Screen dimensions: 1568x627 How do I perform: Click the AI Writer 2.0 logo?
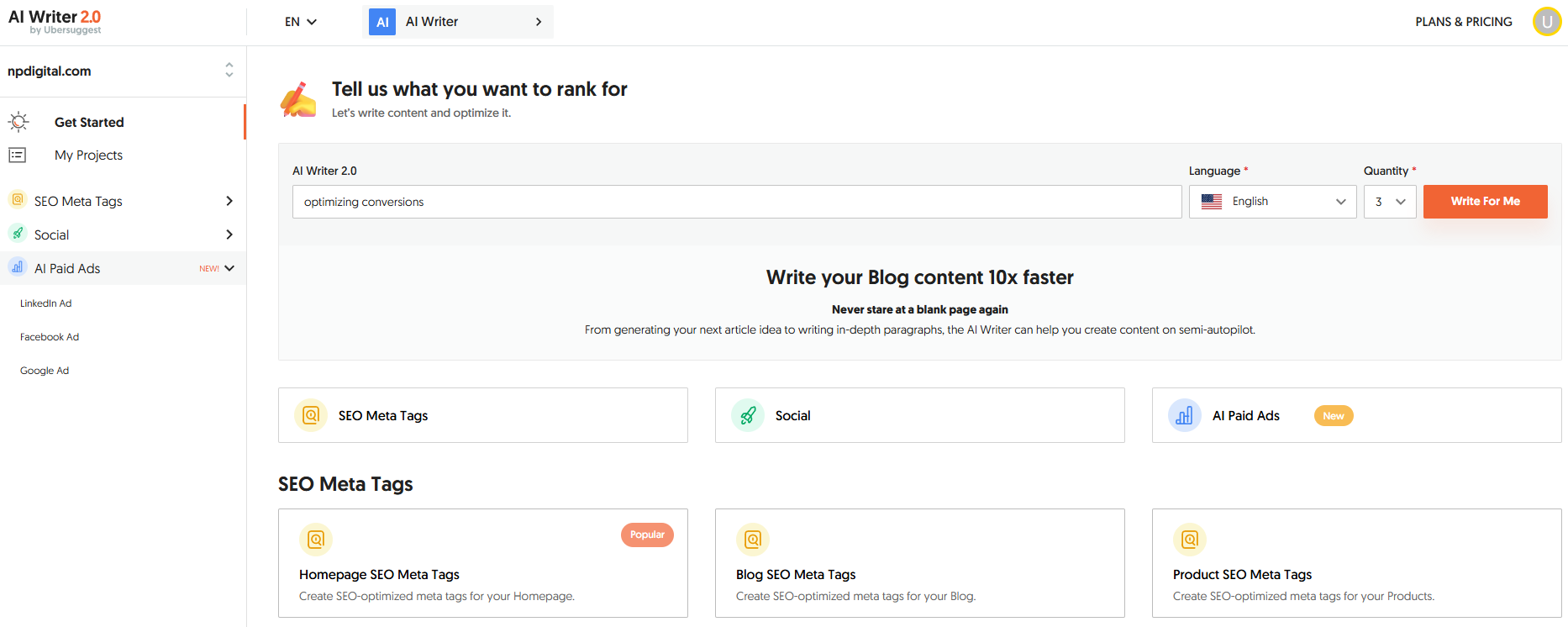point(55,22)
